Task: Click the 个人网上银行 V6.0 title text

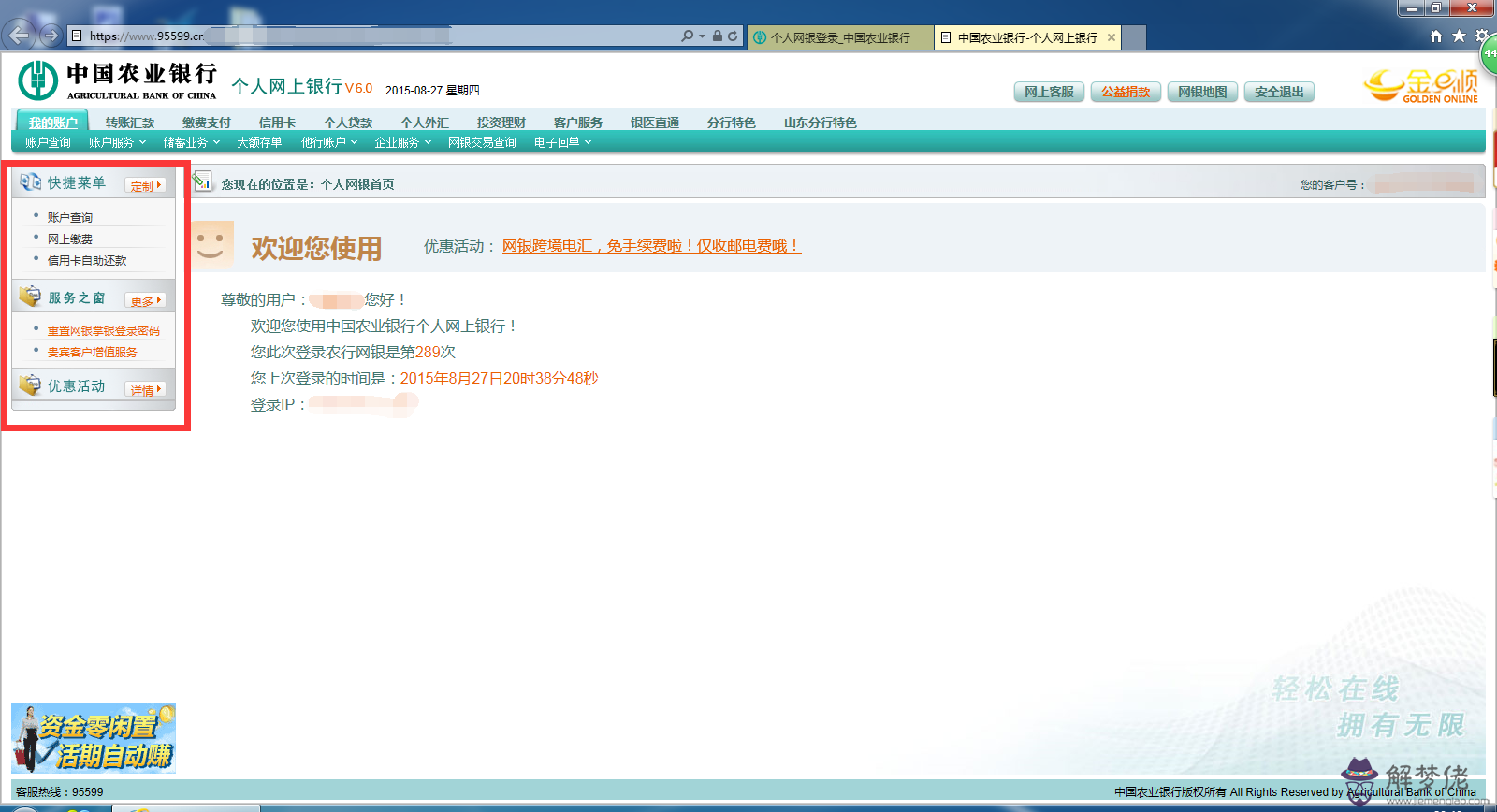Action: point(301,86)
